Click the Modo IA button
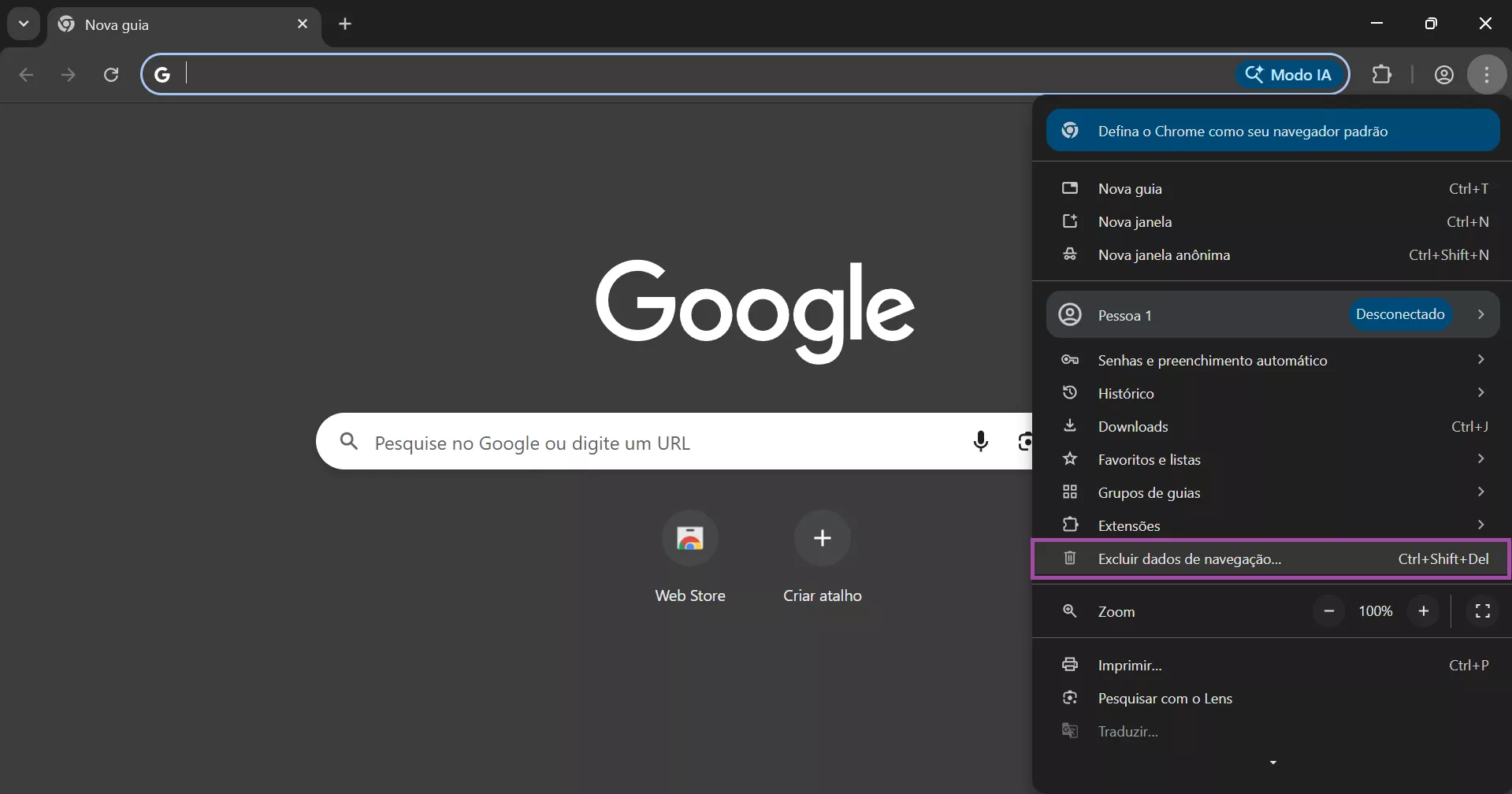Screen dimensions: 1512x794 [1289, 74]
